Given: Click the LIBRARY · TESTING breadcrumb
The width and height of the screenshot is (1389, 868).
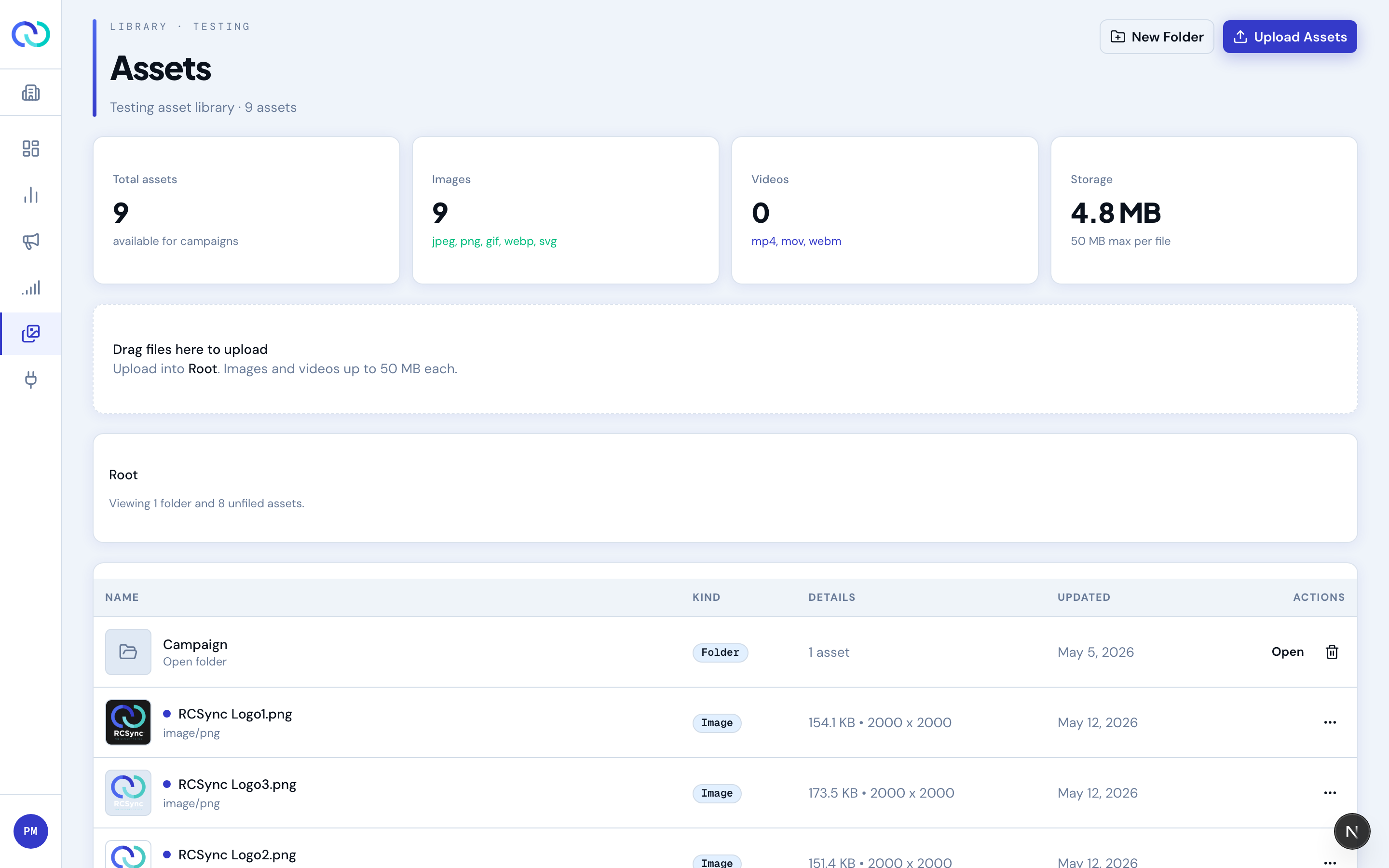Looking at the screenshot, I should point(180,27).
